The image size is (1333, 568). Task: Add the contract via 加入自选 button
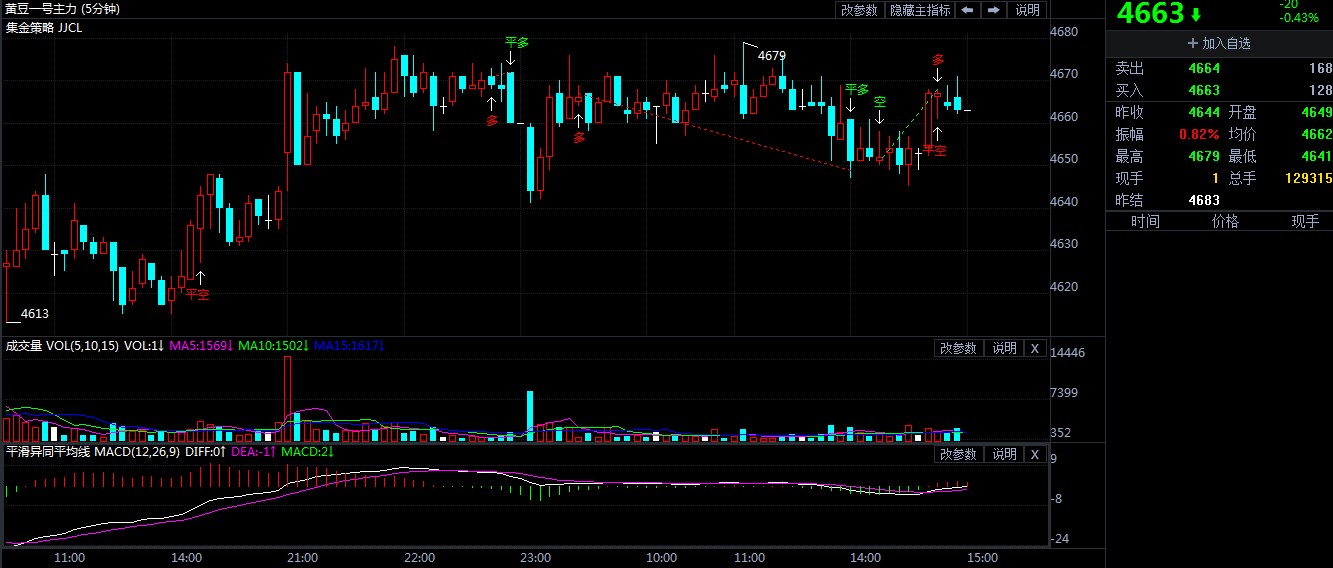(x=1218, y=44)
